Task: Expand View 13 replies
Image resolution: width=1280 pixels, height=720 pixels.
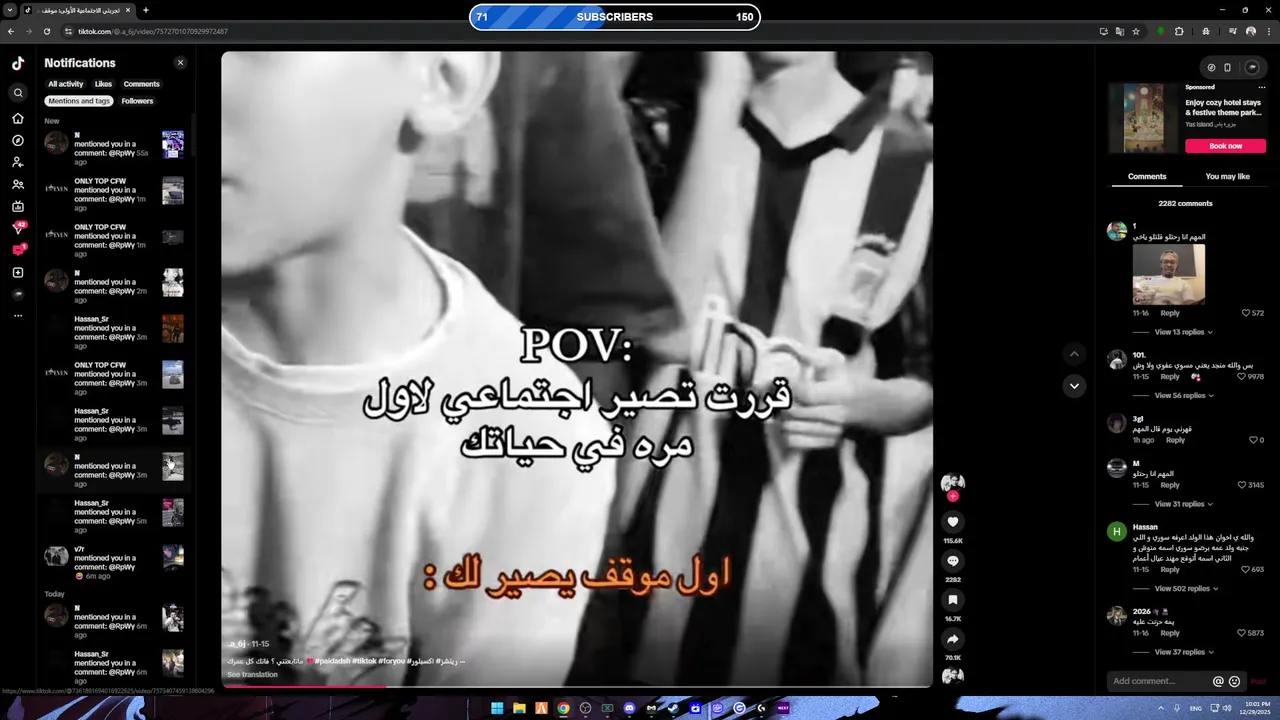Action: [x=1183, y=332]
